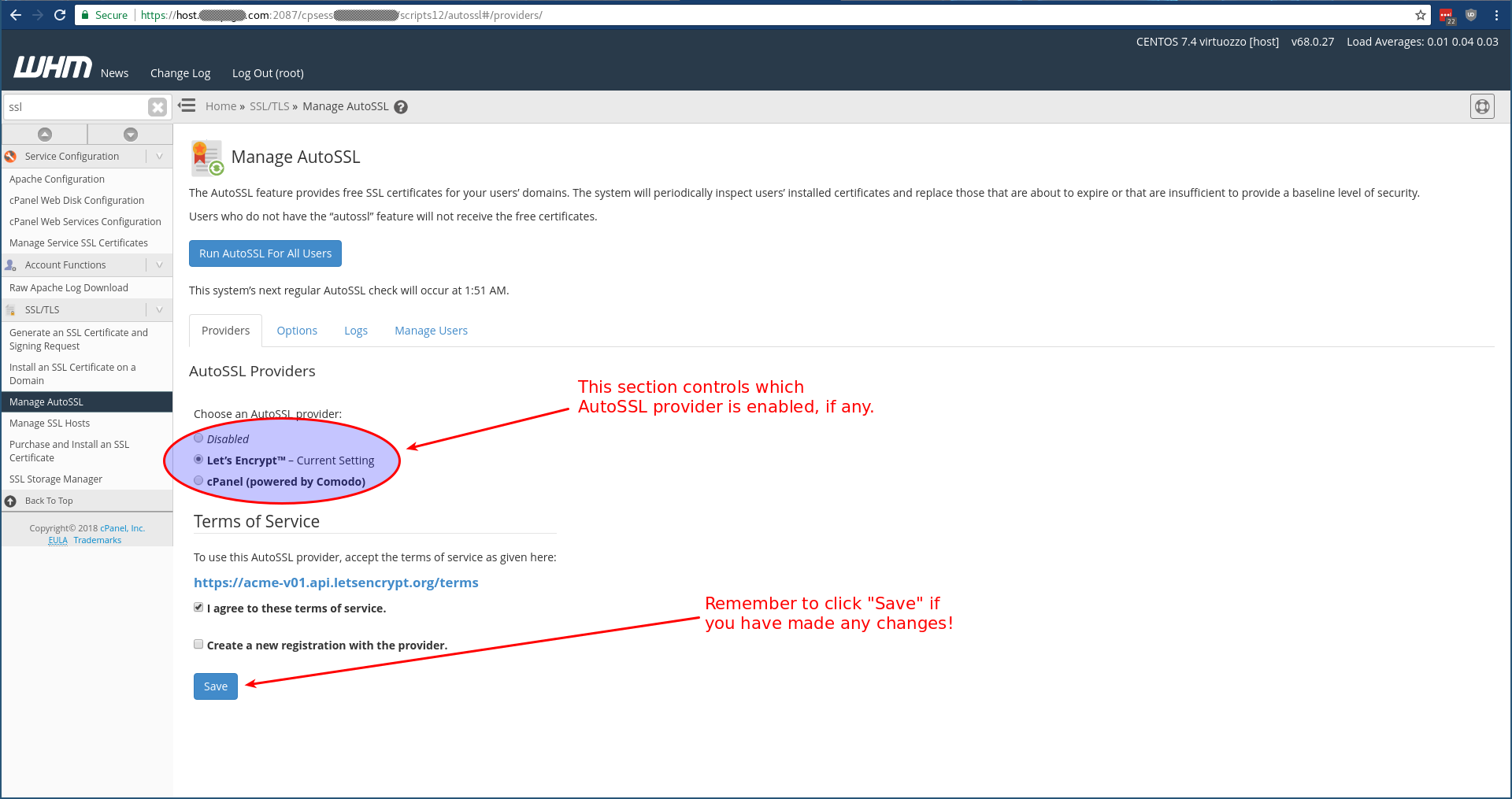Click the sidebar collapse-all up arrow
This screenshot has height=799, width=1512.
(x=45, y=135)
